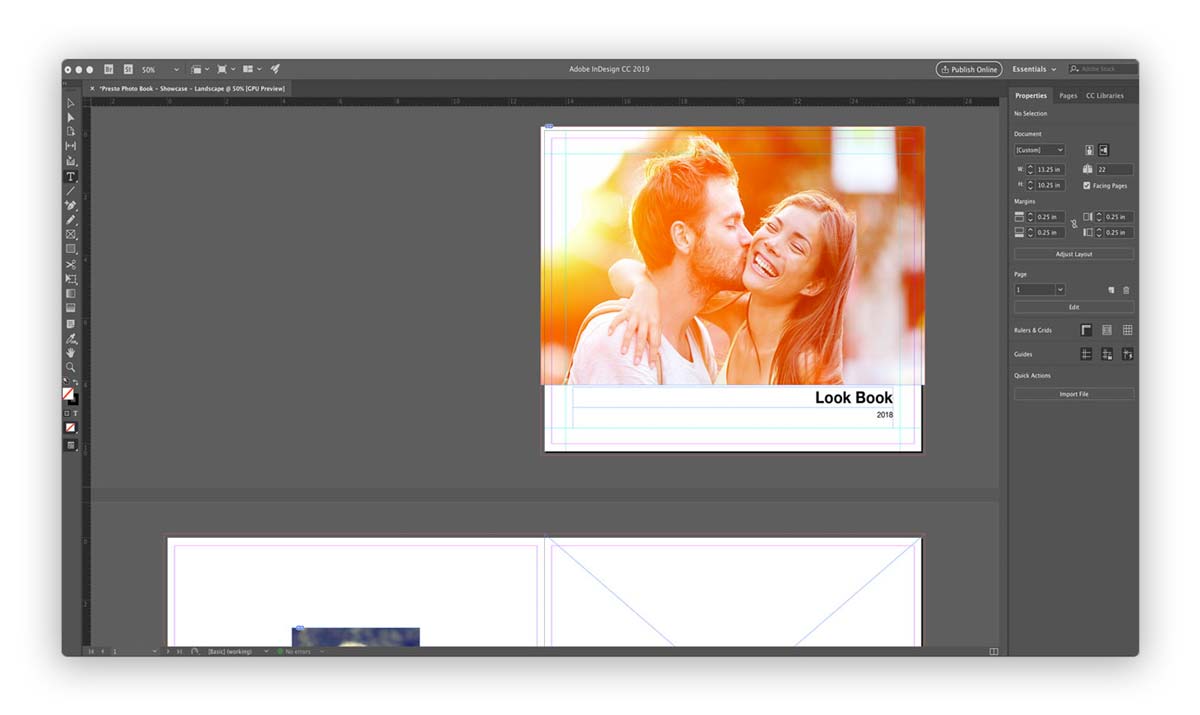Select the Direct Selection tool
1200x715 pixels.
pyautogui.click(x=71, y=117)
